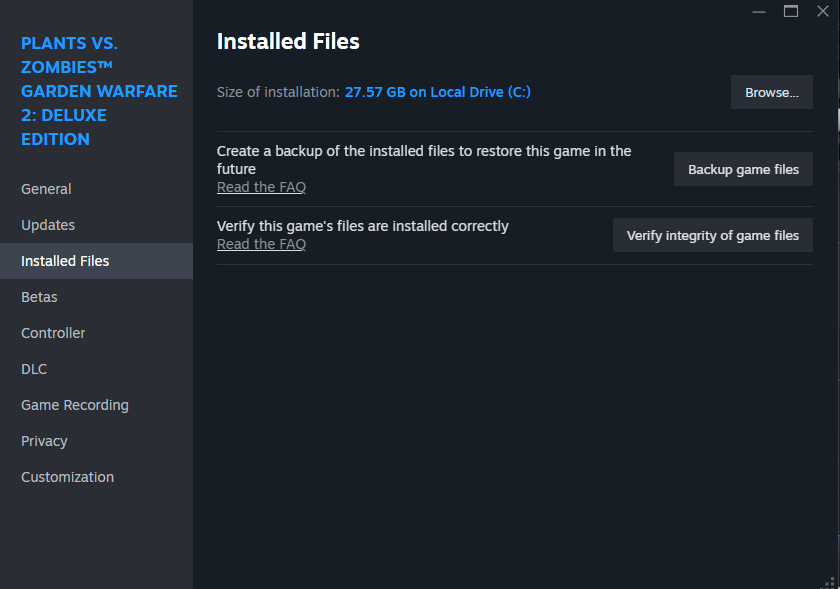The width and height of the screenshot is (840, 589).
Task: Maximize the properties window
Action: click(791, 11)
